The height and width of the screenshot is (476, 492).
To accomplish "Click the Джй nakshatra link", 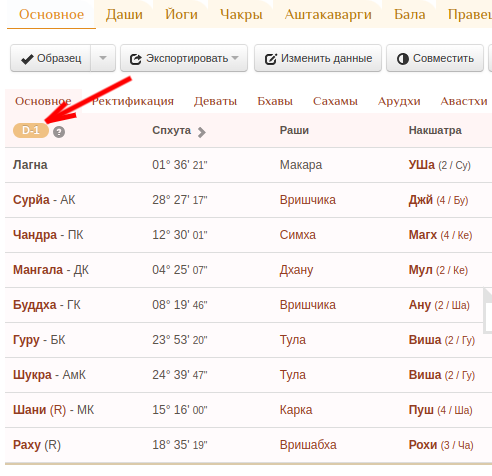I will 420,200.
